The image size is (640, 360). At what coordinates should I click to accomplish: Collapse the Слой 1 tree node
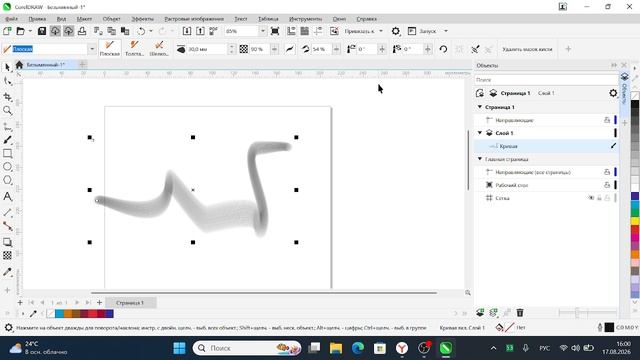point(480,133)
